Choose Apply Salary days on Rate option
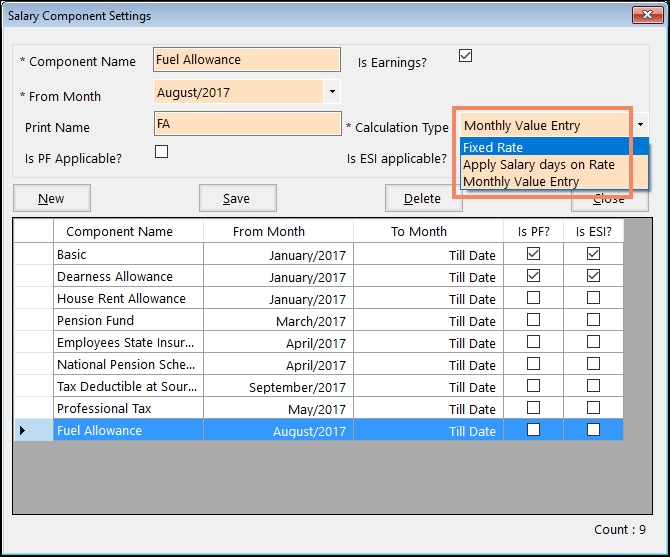 555,164
